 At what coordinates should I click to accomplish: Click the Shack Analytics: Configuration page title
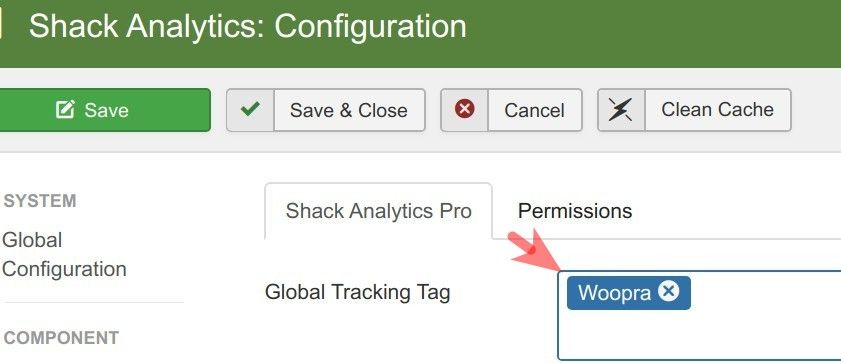pyautogui.click(x=247, y=27)
